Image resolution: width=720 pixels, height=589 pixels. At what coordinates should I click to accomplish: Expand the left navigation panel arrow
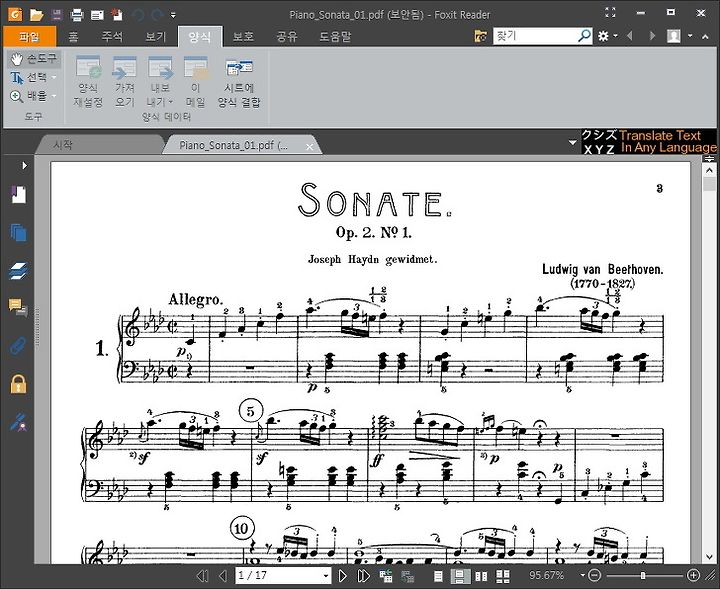click(x=24, y=165)
